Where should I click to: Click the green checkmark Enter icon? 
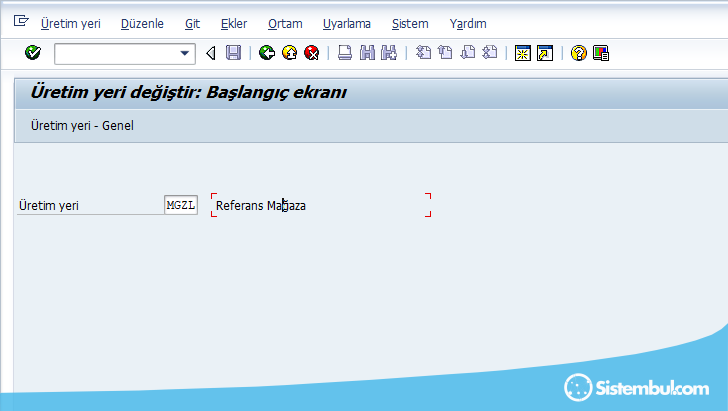pos(33,53)
